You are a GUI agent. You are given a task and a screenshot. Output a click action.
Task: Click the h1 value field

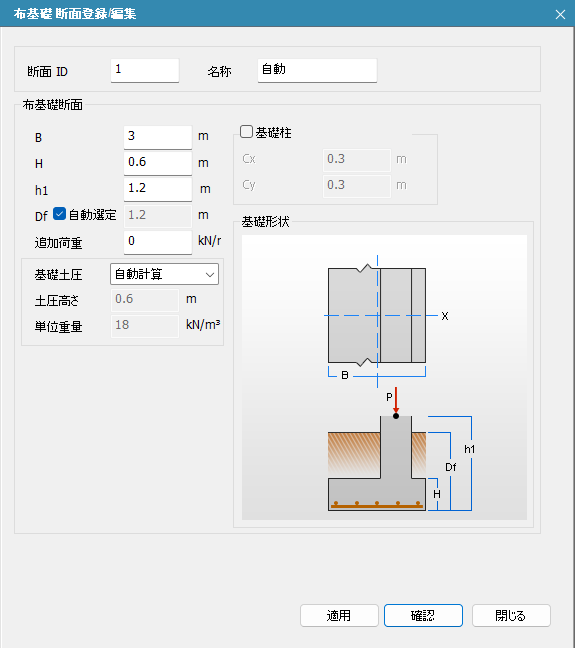coord(158,189)
